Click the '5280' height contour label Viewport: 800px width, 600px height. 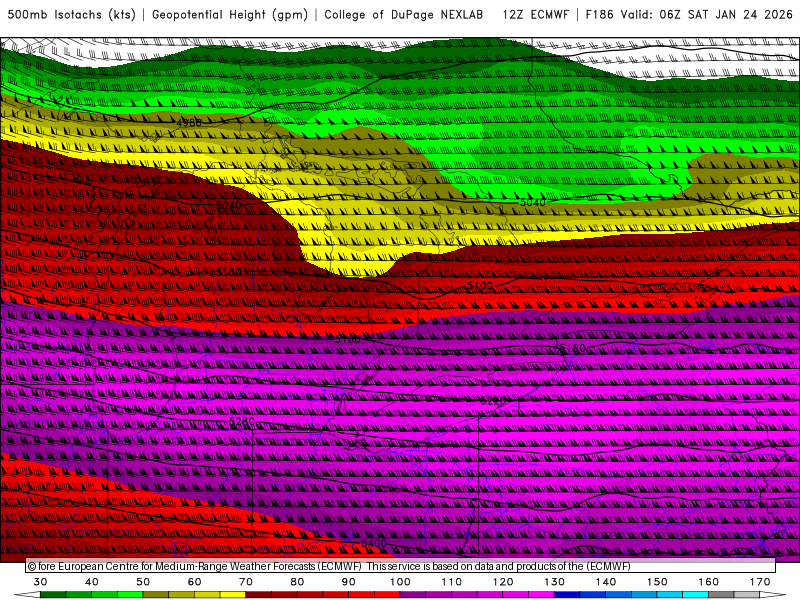pos(242,421)
